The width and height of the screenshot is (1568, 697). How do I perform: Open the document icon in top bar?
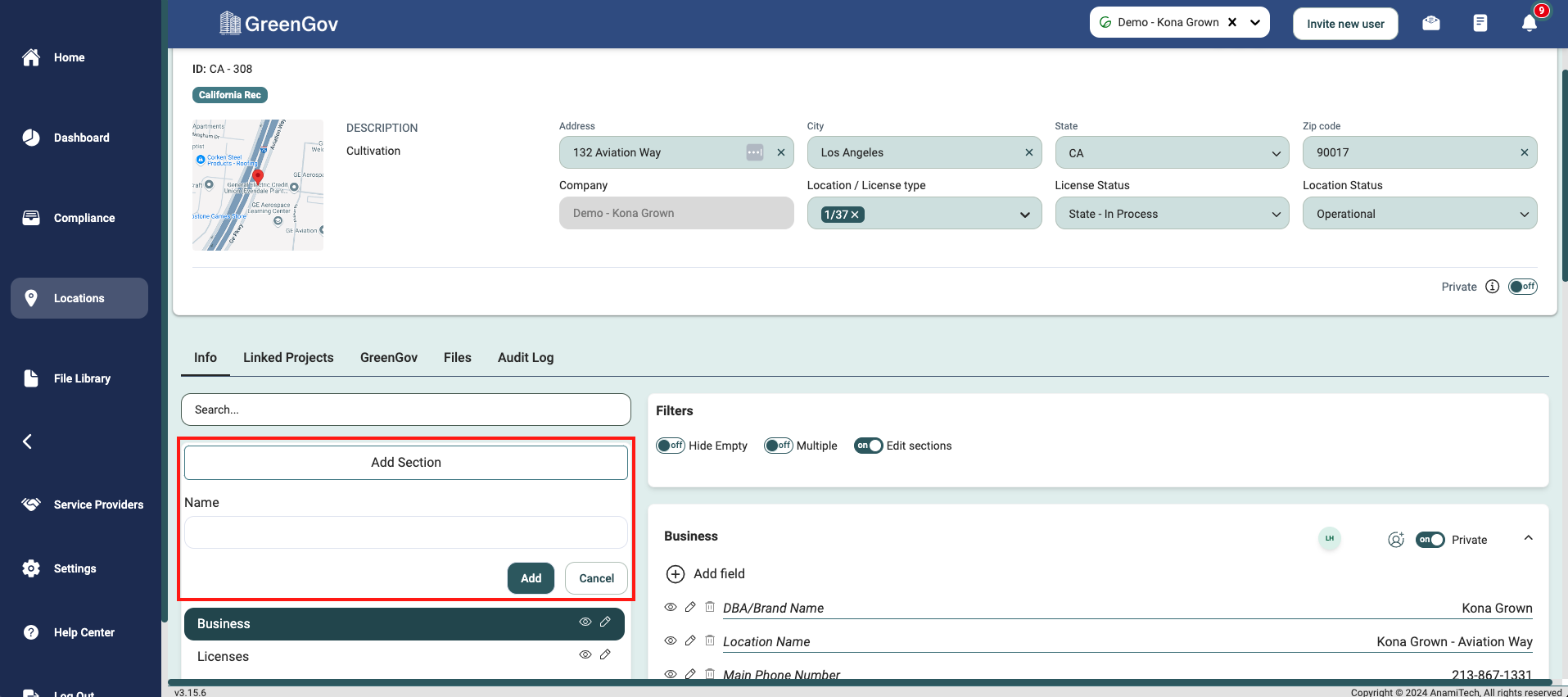[1480, 23]
